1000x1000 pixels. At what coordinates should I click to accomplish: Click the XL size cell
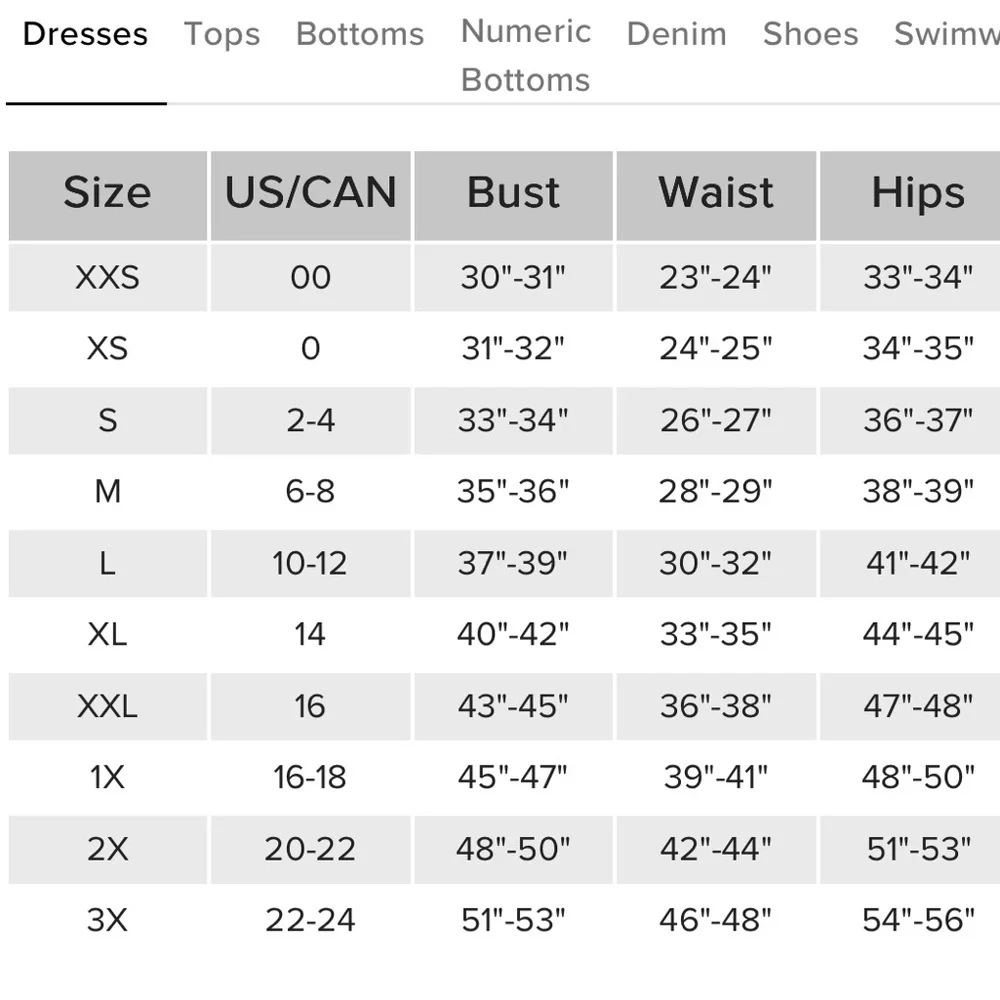pos(107,634)
